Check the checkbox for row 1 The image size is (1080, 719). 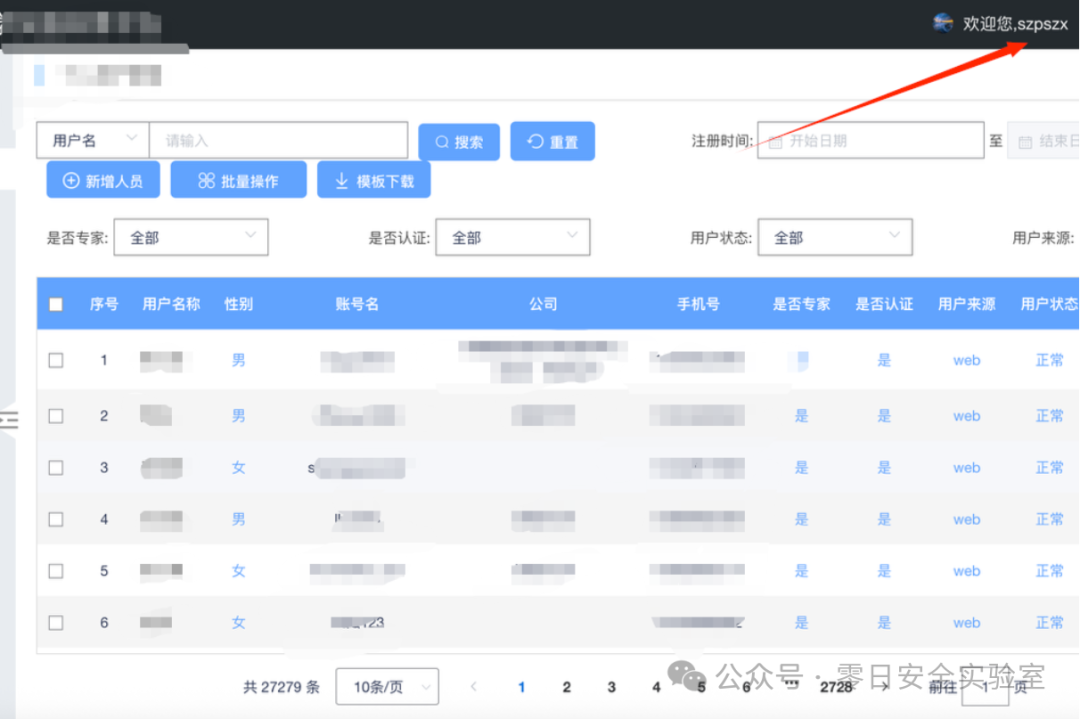click(56, 360)
